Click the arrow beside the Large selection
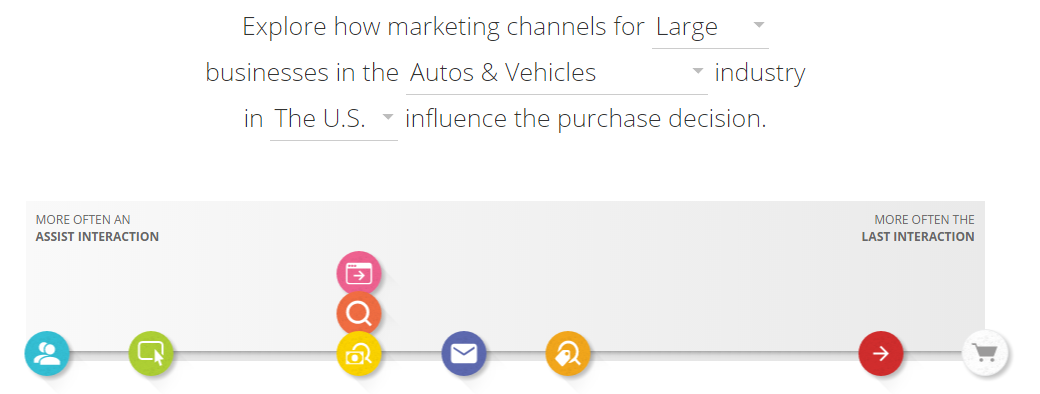This screenshot has height=394, width=1040. [x=759, y=25]
